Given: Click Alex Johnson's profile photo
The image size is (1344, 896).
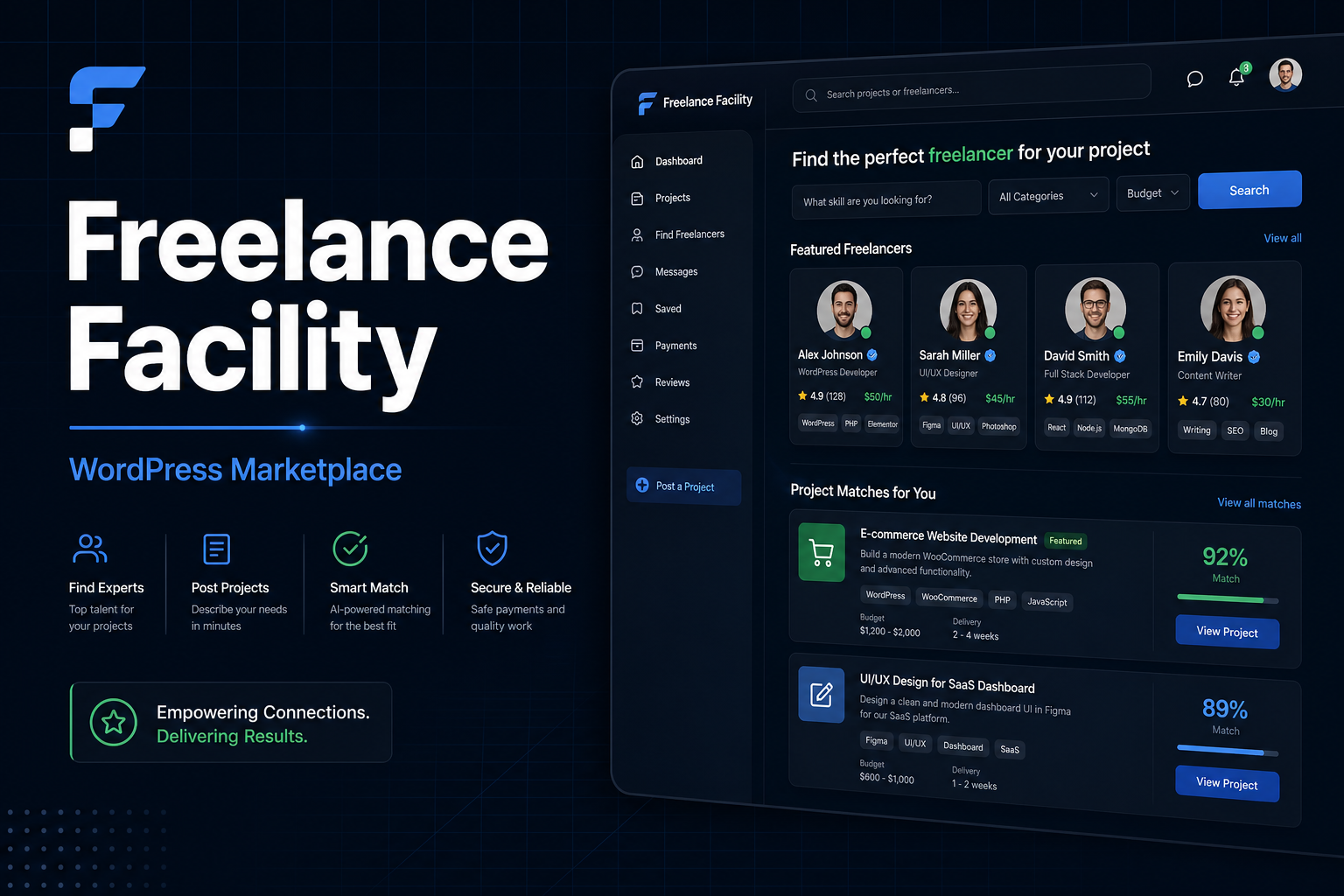Looking at the screenshot, I should [x=844, y=309].
